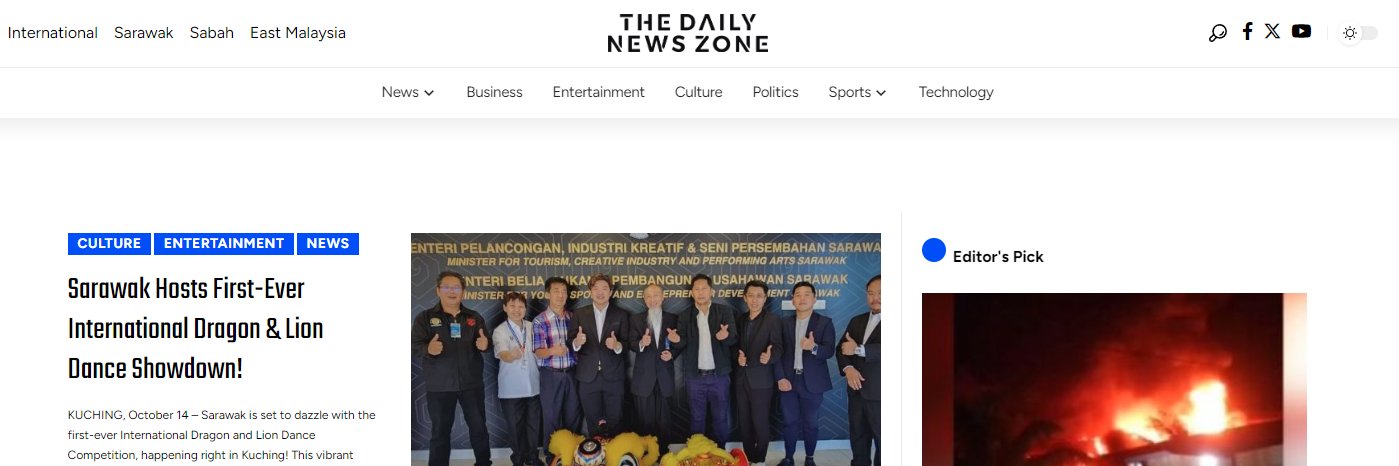Visit the Facebook page icon

click(x=1247, y=31)
